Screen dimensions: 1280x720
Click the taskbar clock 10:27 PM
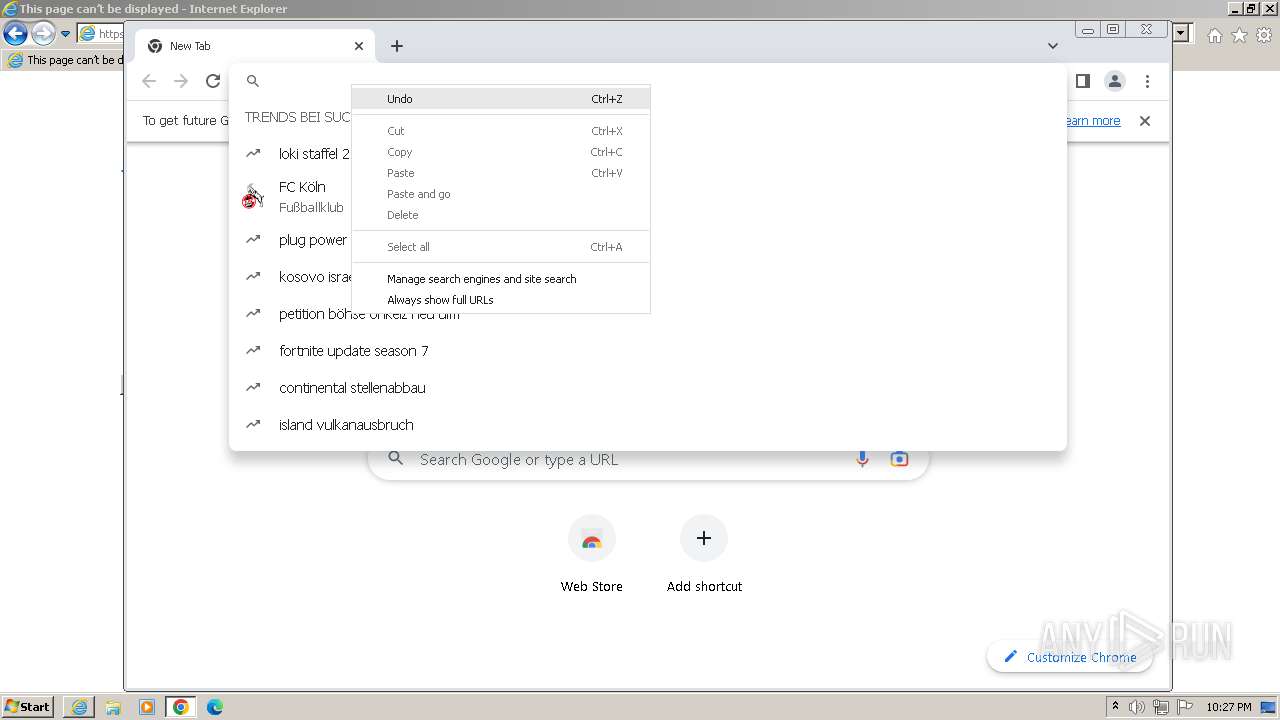[1229, 707]
